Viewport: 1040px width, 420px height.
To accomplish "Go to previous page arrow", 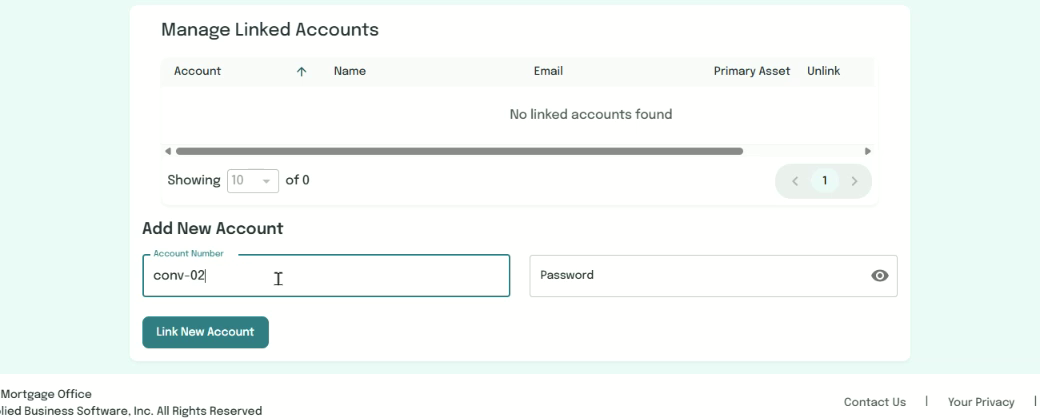I will click(x=796, y=181).
